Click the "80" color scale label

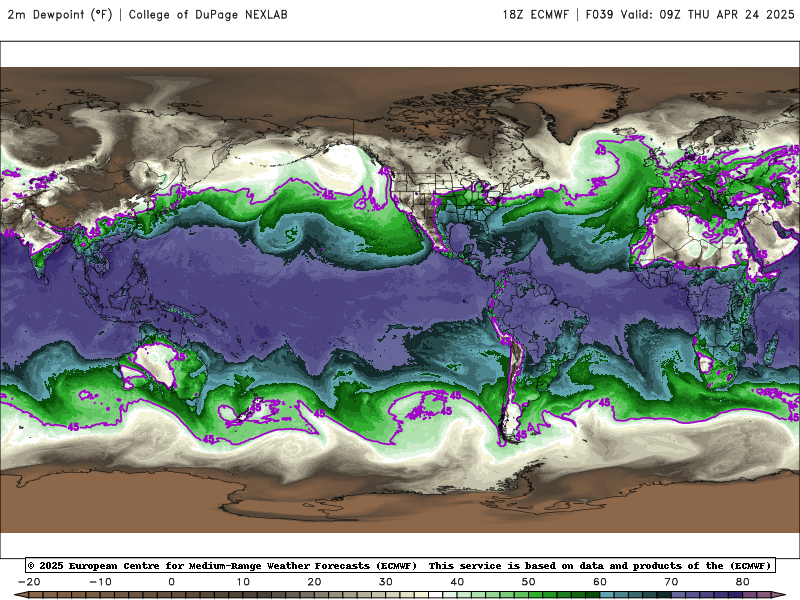(743, 582)
